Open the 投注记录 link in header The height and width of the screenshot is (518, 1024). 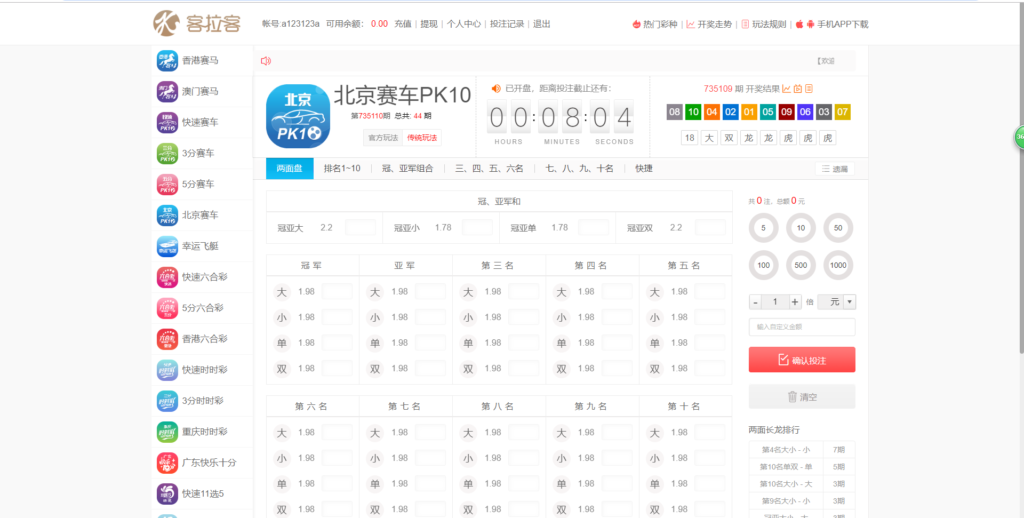(507, 24)
